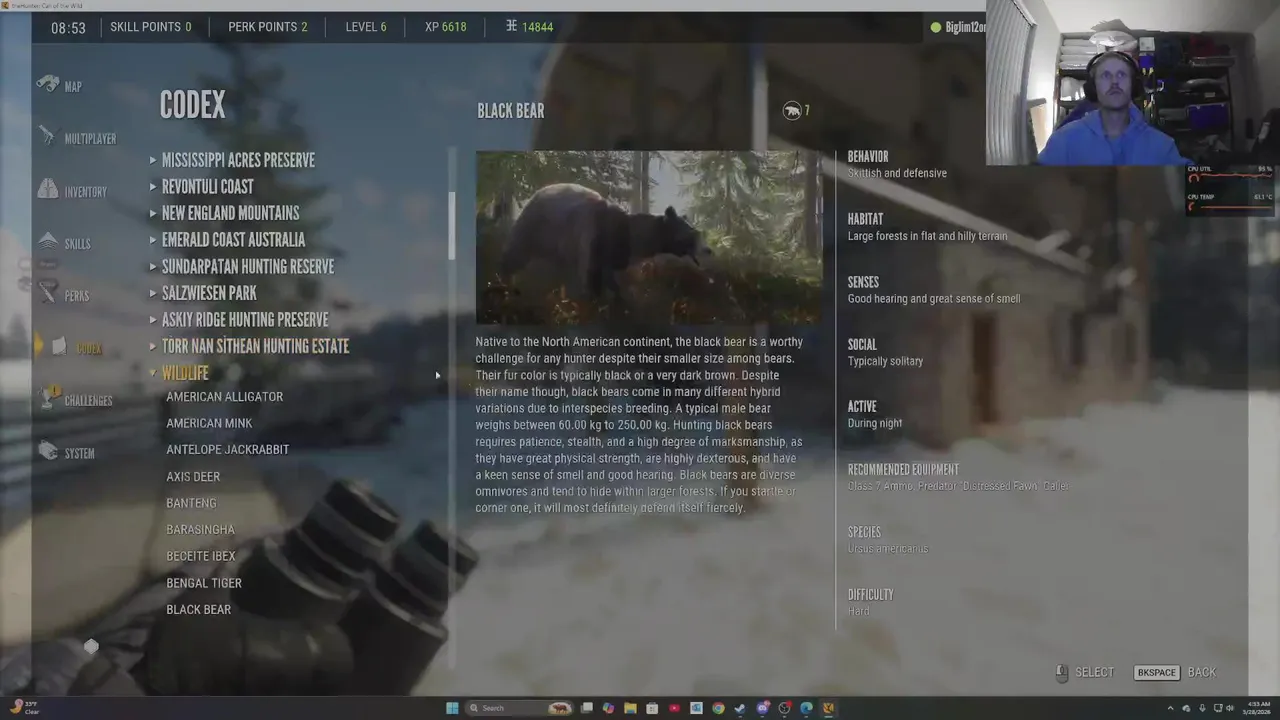The height and width of the screenshot is (720, 1280).
Task: Expand Askiy Ridge Hunting Preserve
Action: point(239,320)
